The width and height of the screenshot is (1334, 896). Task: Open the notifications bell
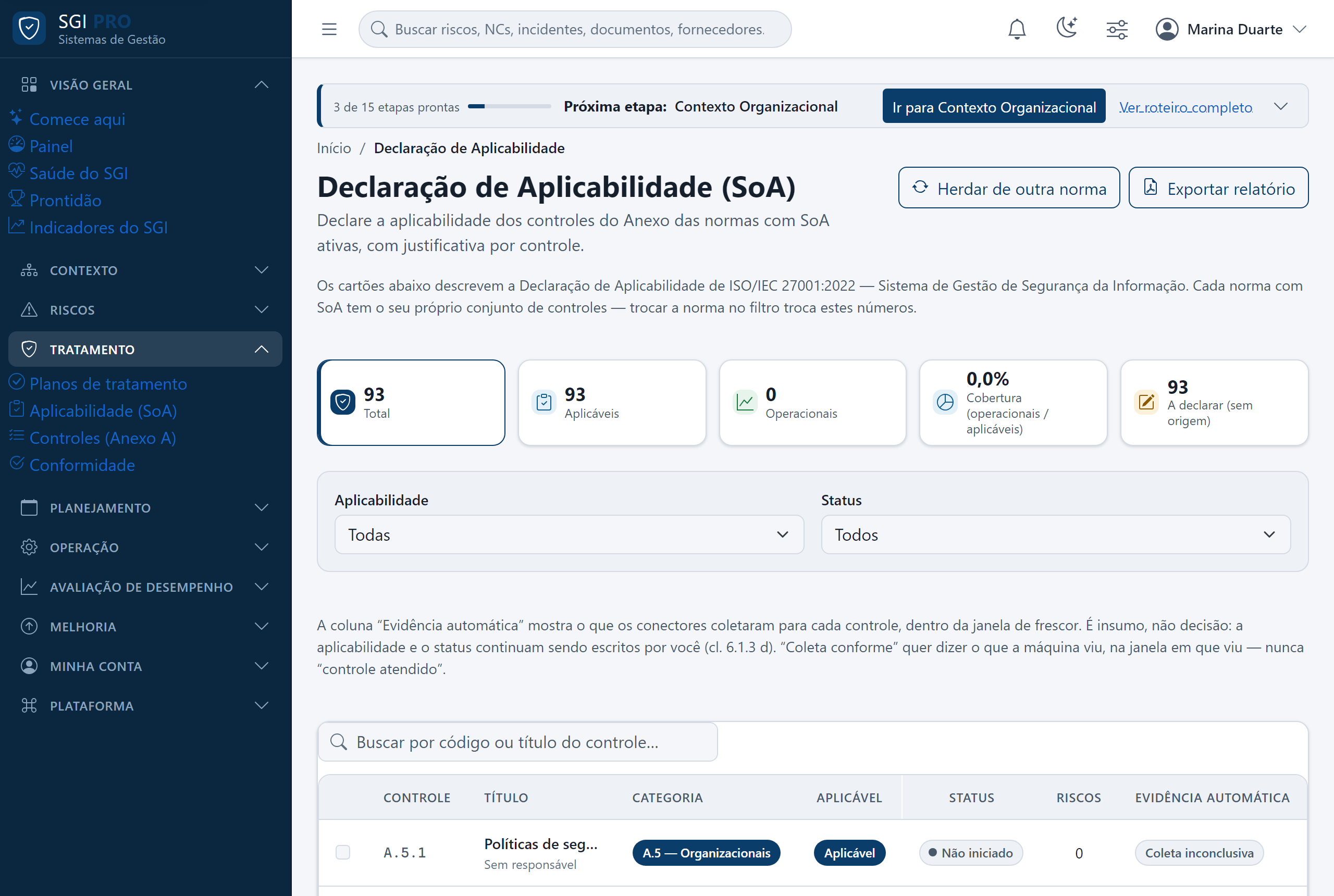coord(1016,29)
